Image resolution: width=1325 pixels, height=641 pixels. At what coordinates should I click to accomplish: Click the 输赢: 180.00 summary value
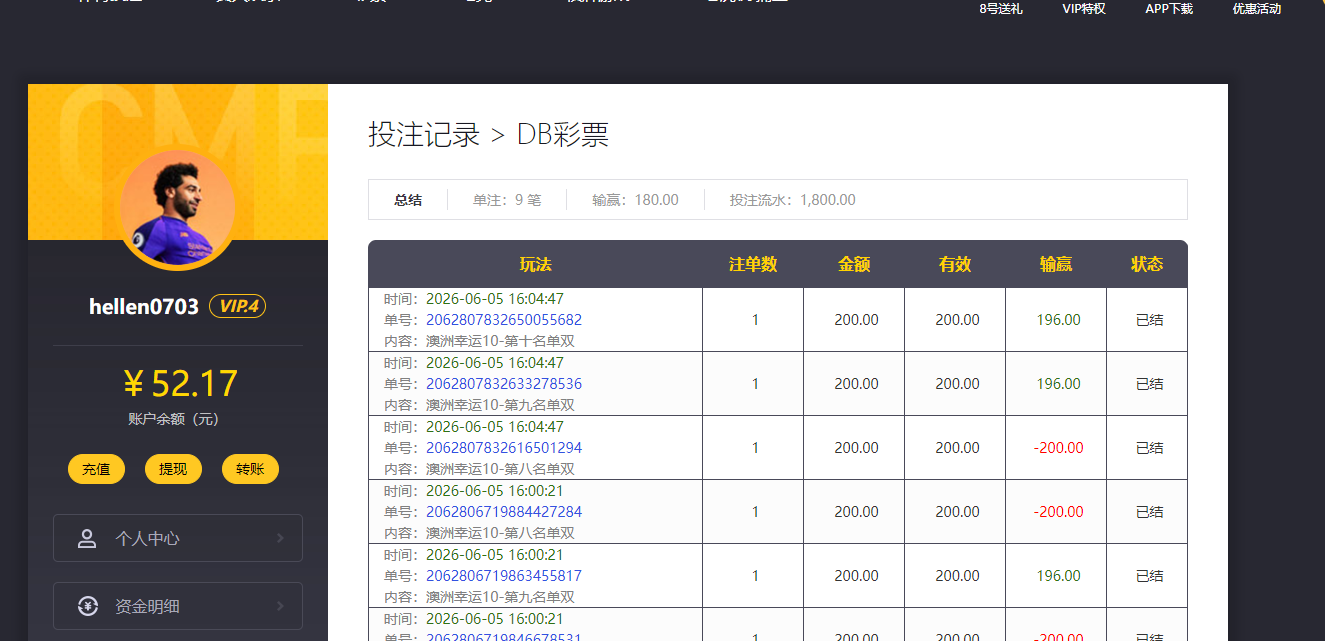635,200
